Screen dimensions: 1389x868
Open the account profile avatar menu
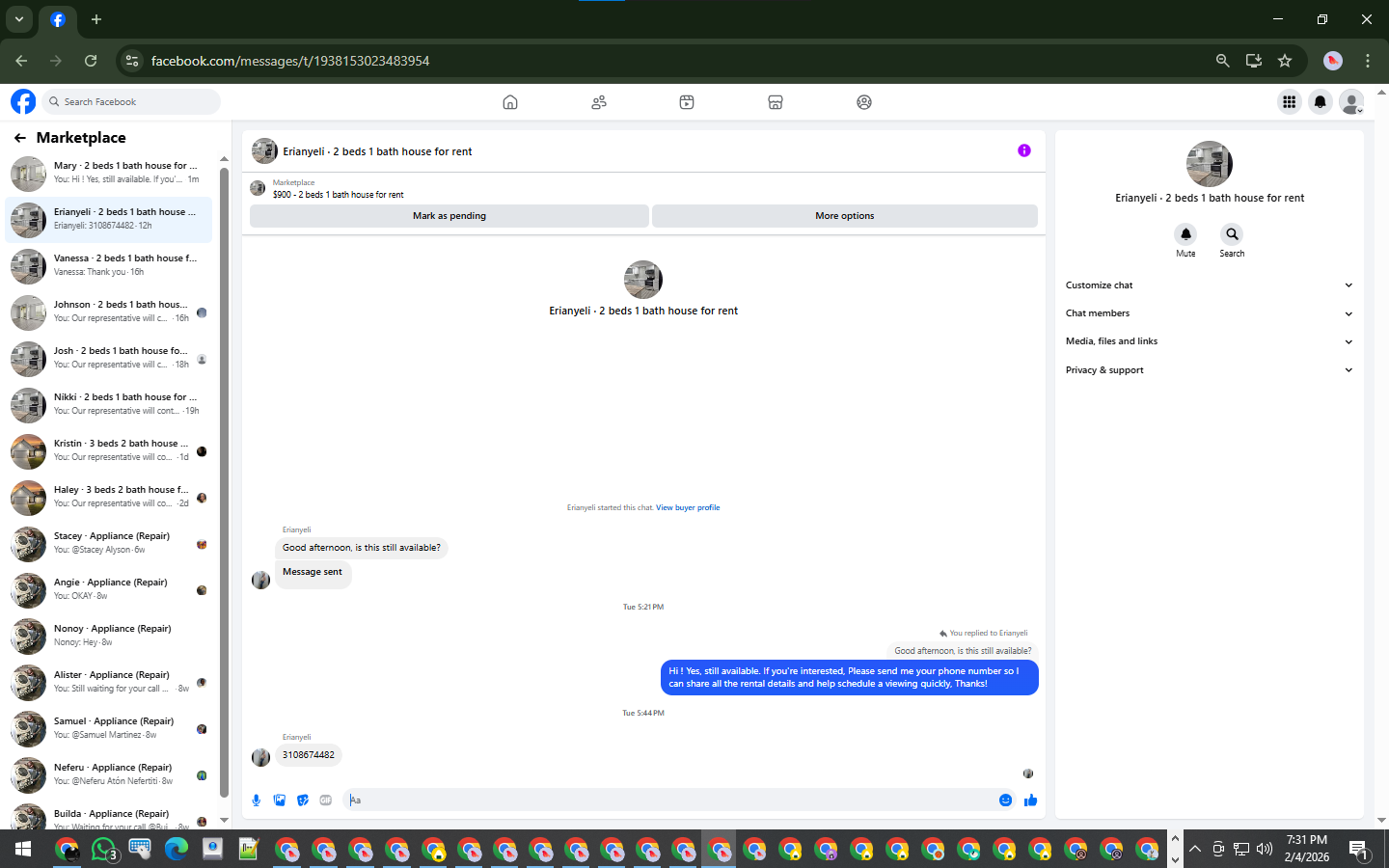point(1352,101)
